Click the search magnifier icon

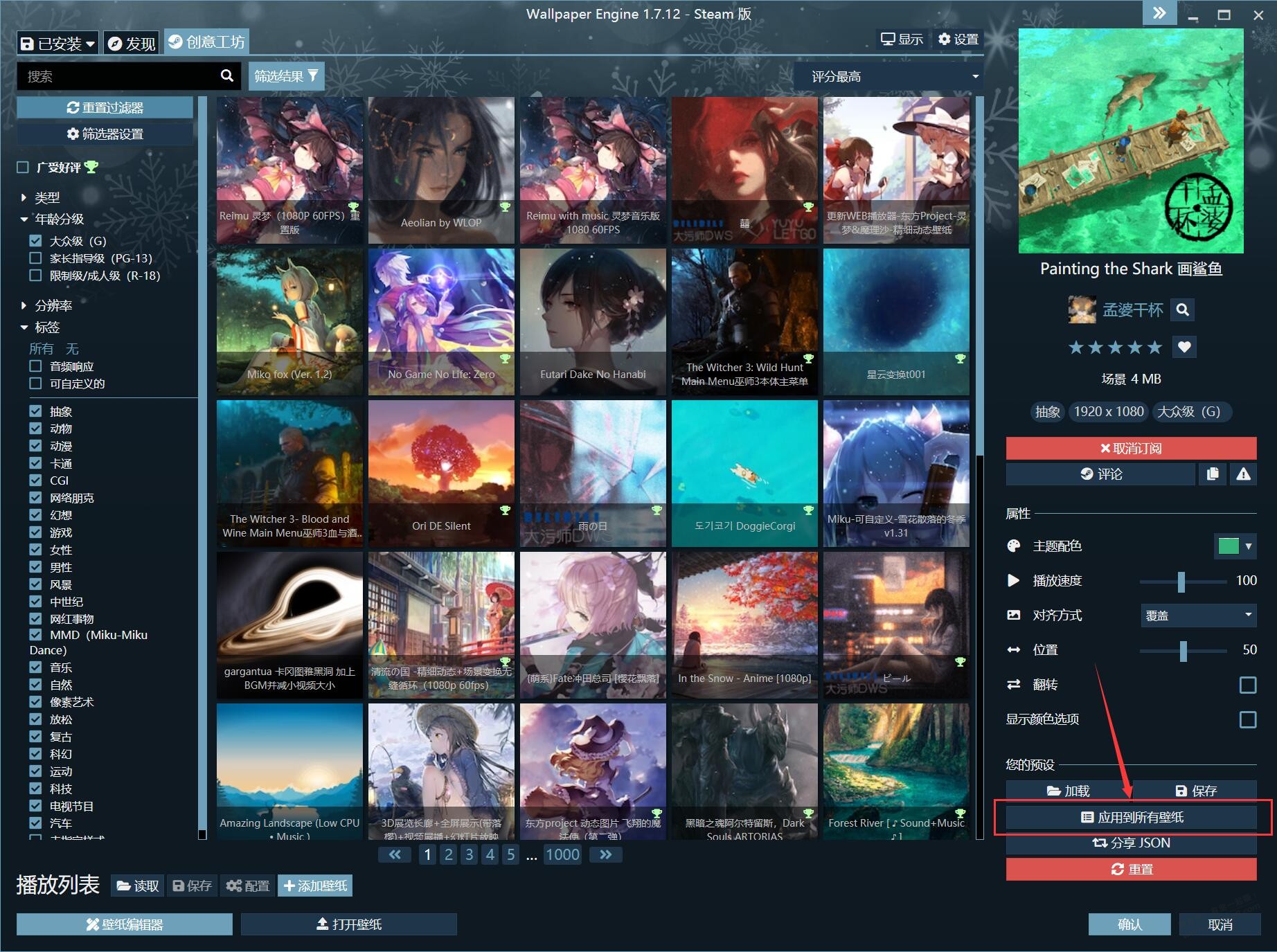[x=226, y=75]
